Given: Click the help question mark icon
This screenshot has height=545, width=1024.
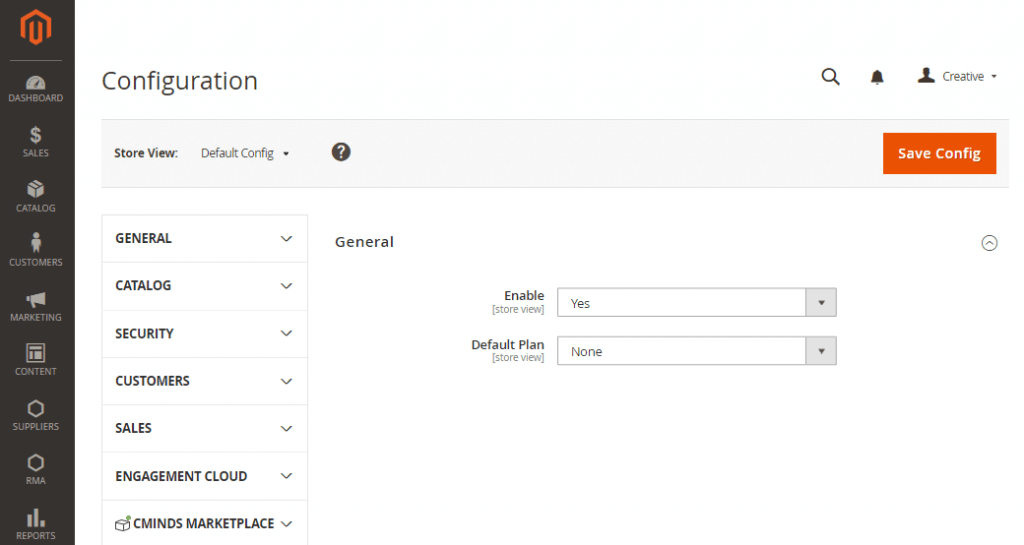Looking at the screenshot, I should pyautogui.click(x=341, y=152).
